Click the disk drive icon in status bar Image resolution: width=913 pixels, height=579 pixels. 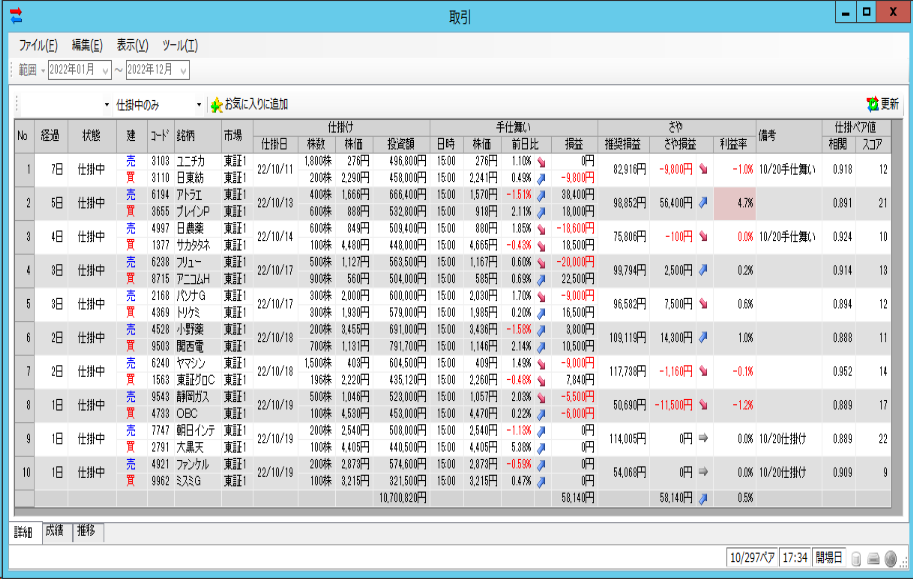(x=873, y=557)
